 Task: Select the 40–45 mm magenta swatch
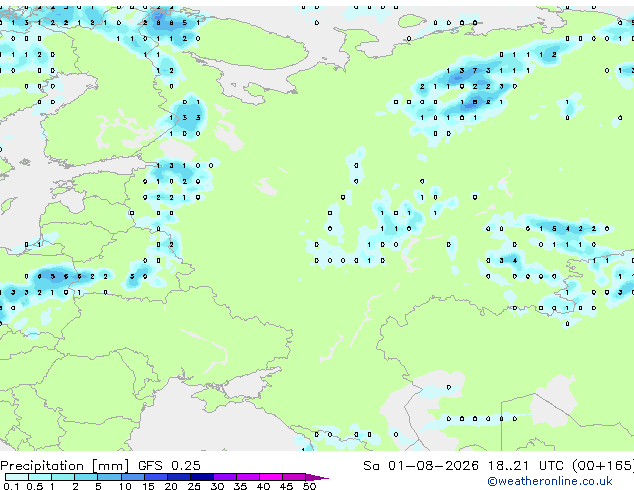271,477
